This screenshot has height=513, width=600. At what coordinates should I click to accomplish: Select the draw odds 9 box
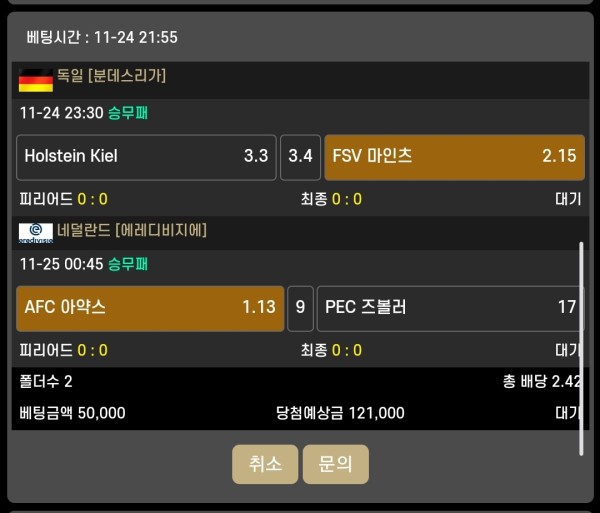pos(300,308)
